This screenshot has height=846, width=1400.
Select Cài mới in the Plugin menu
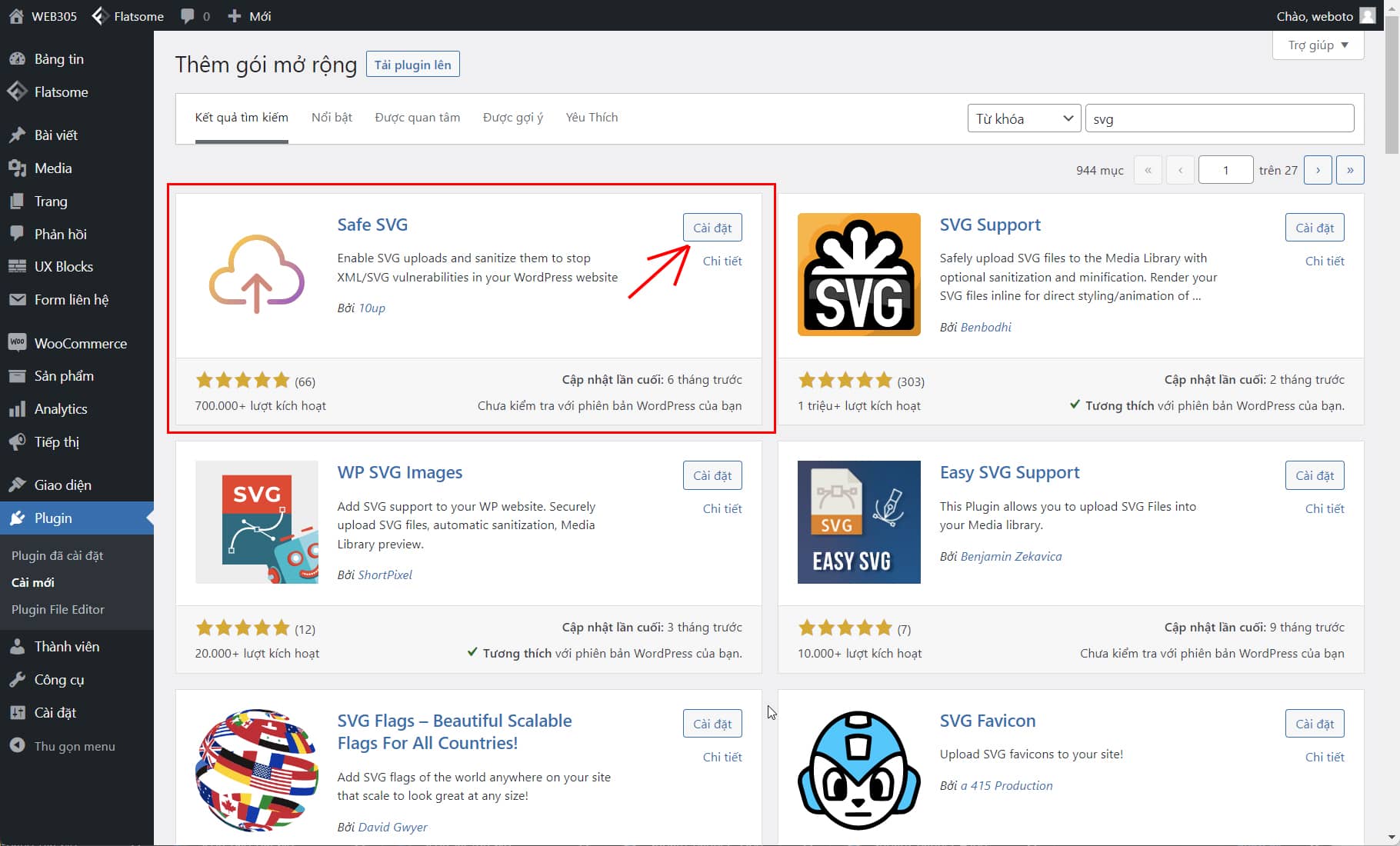pyautogui.click(x=32, y=582)
